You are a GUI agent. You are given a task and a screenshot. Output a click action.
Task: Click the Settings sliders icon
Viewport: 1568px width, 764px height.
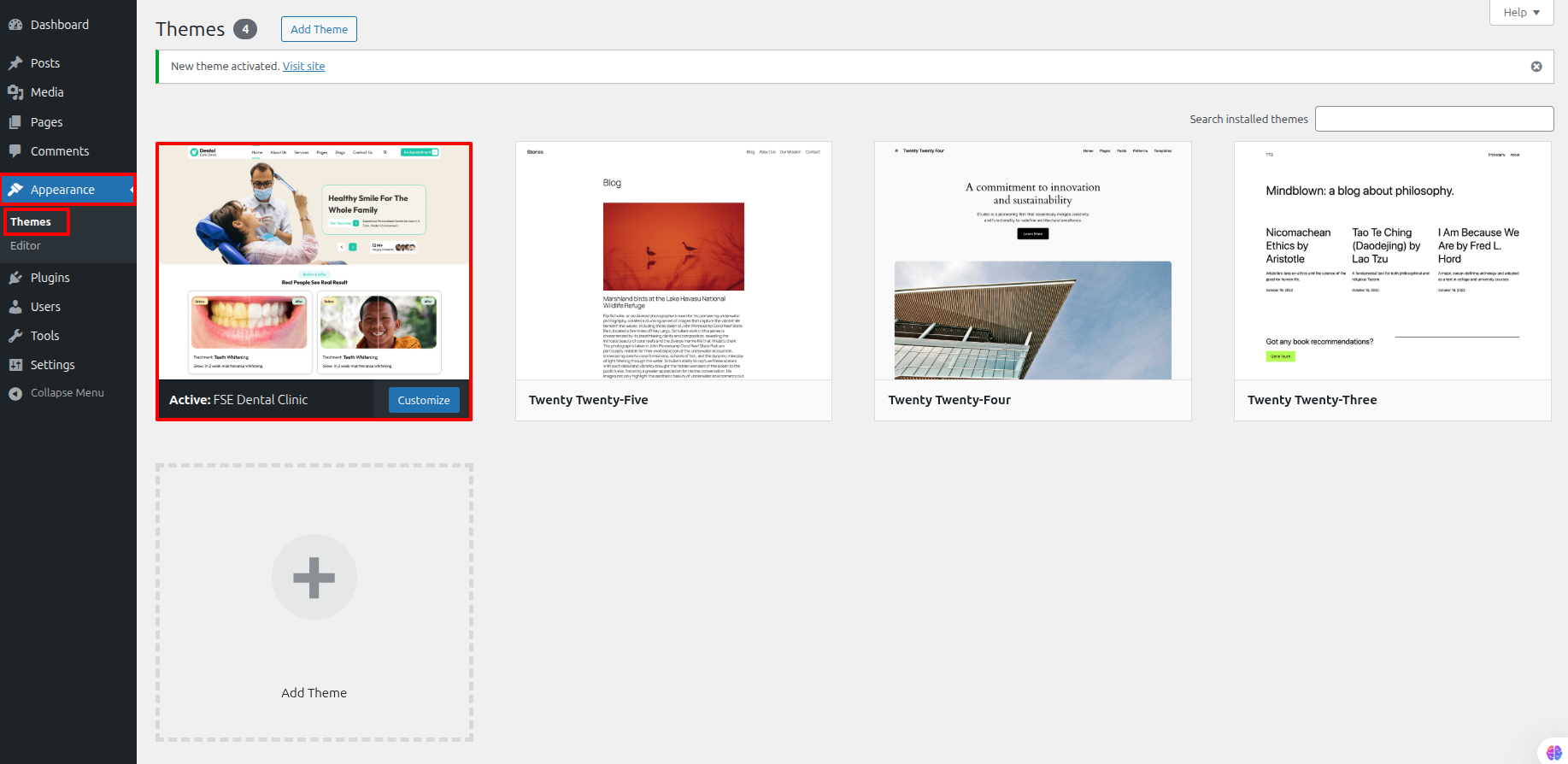point(15,365)
